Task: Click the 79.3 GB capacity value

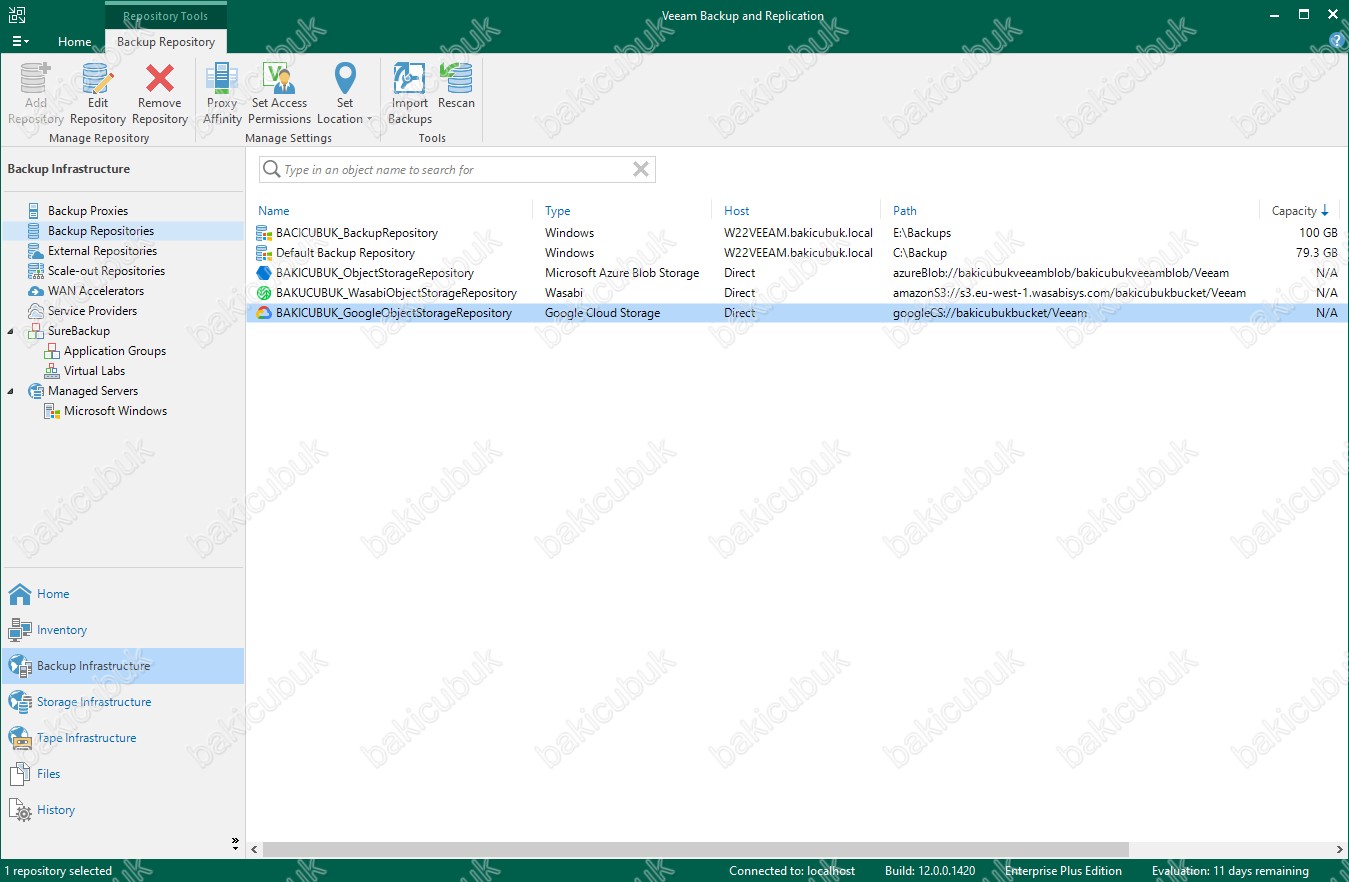Action: coord(1316,253)
